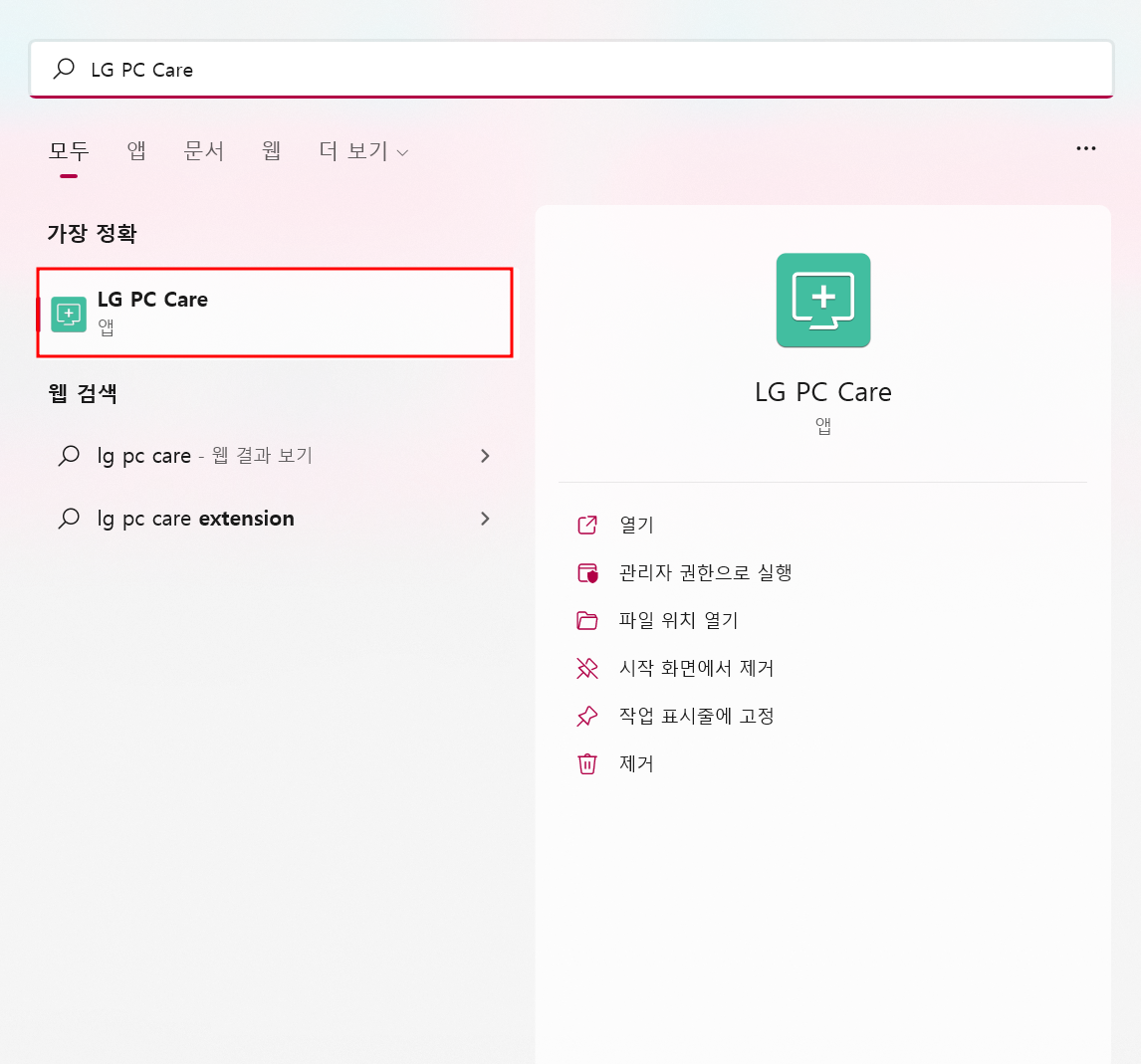Viewport: 1141px width, 1064px height.
Task: Click search icon beside 'lg pc care extension'
Action: (x=69, y=519)
